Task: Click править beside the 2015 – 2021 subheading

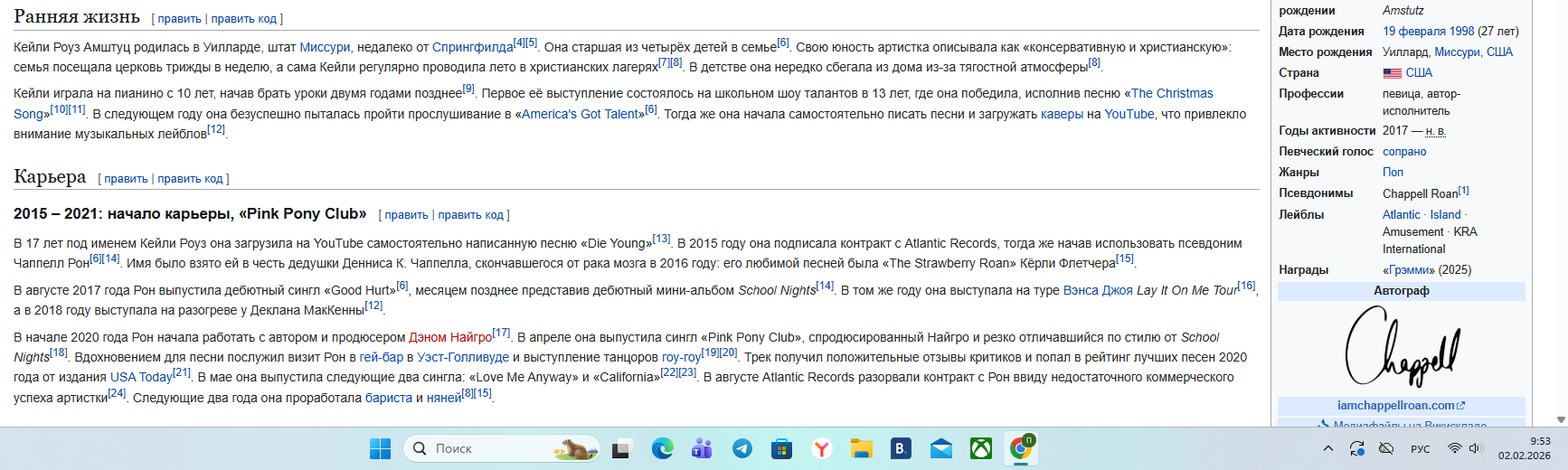Action: 406,214
